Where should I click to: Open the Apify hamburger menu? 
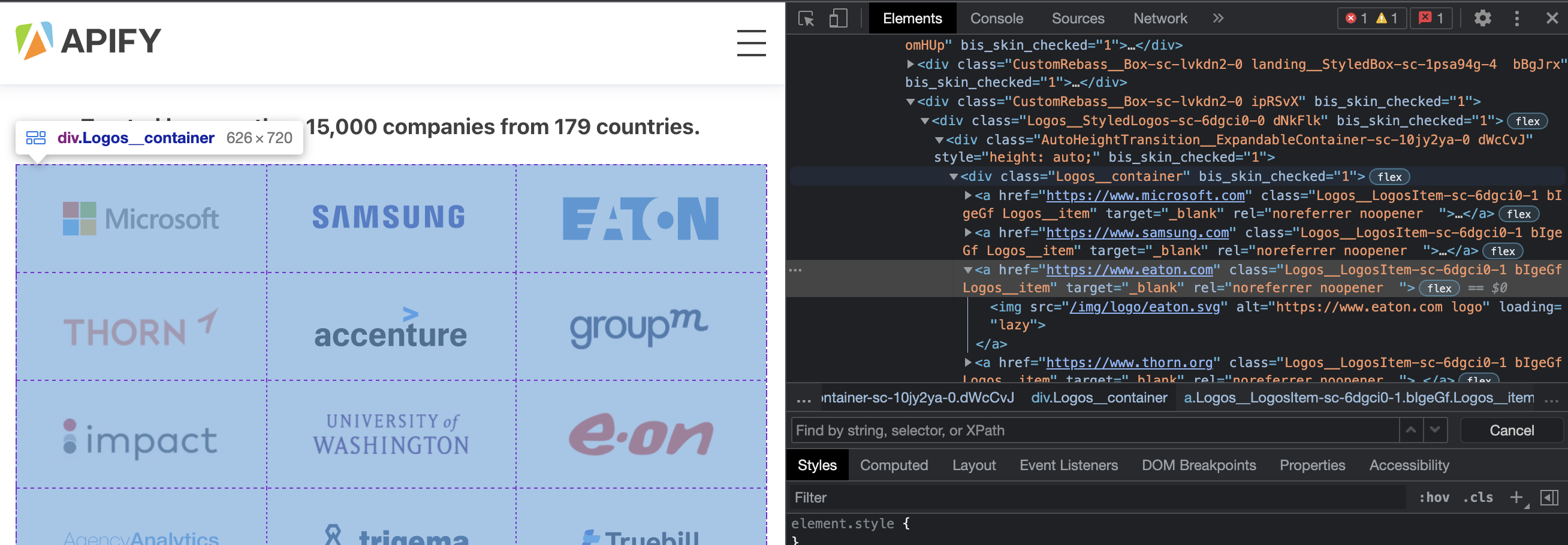[x=751, y=43]
